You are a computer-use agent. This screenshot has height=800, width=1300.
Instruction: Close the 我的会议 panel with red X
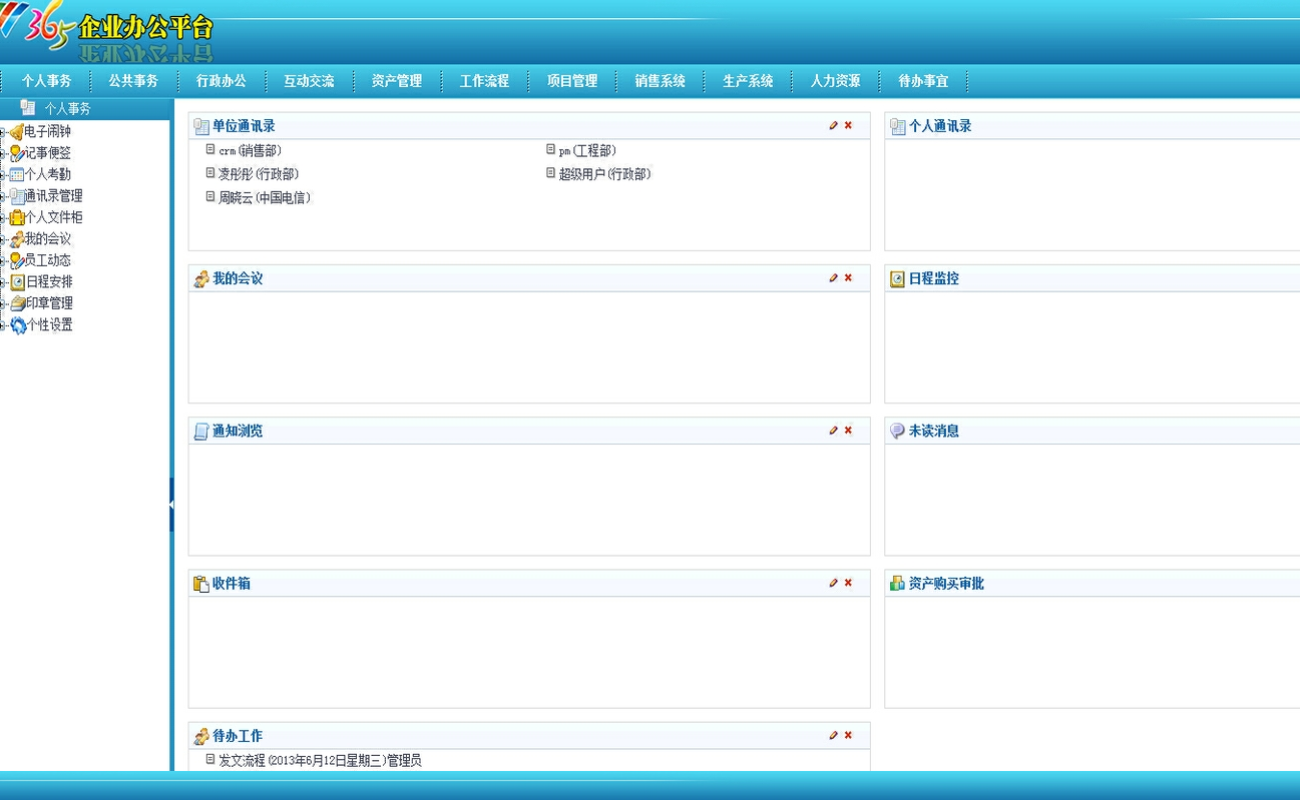point(848,278)
